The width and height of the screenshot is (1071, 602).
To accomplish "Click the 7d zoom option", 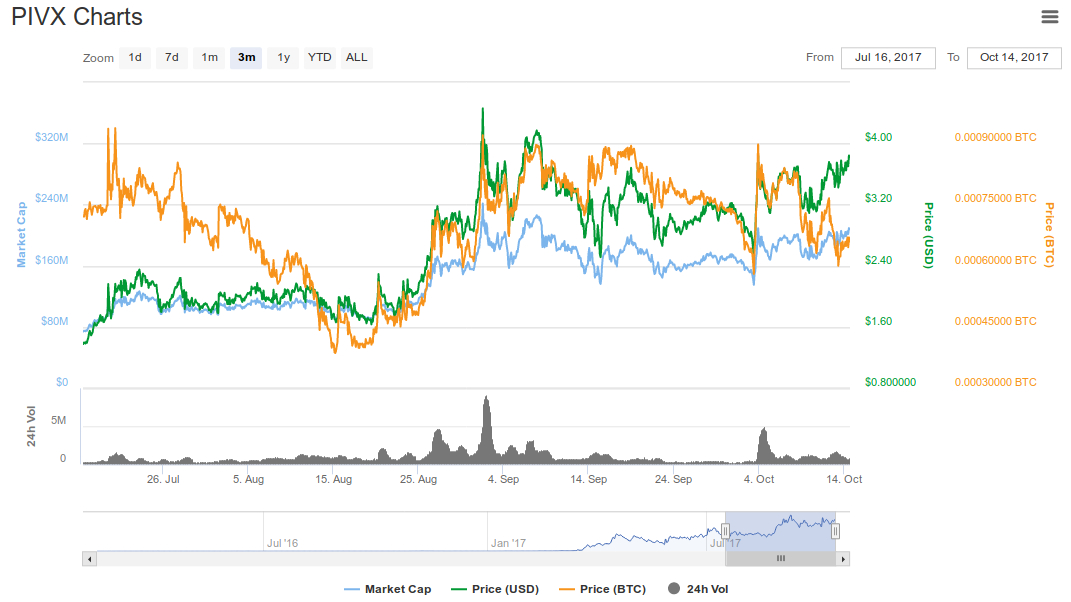I will [x=171, y=57].
